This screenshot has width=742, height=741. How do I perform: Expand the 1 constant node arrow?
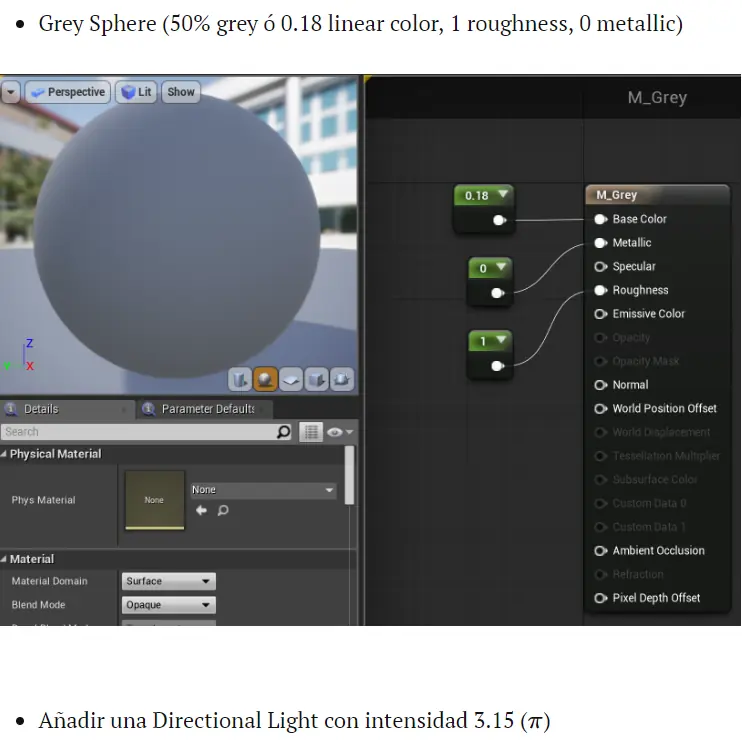(x=501, y=340)
